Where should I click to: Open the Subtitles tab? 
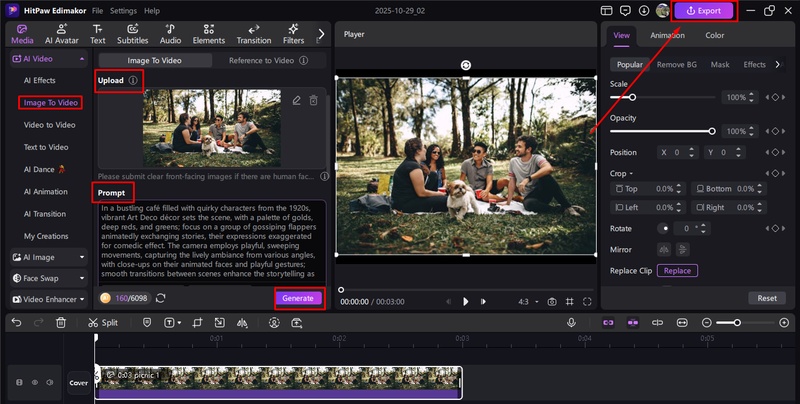click(x=133, y=34)
